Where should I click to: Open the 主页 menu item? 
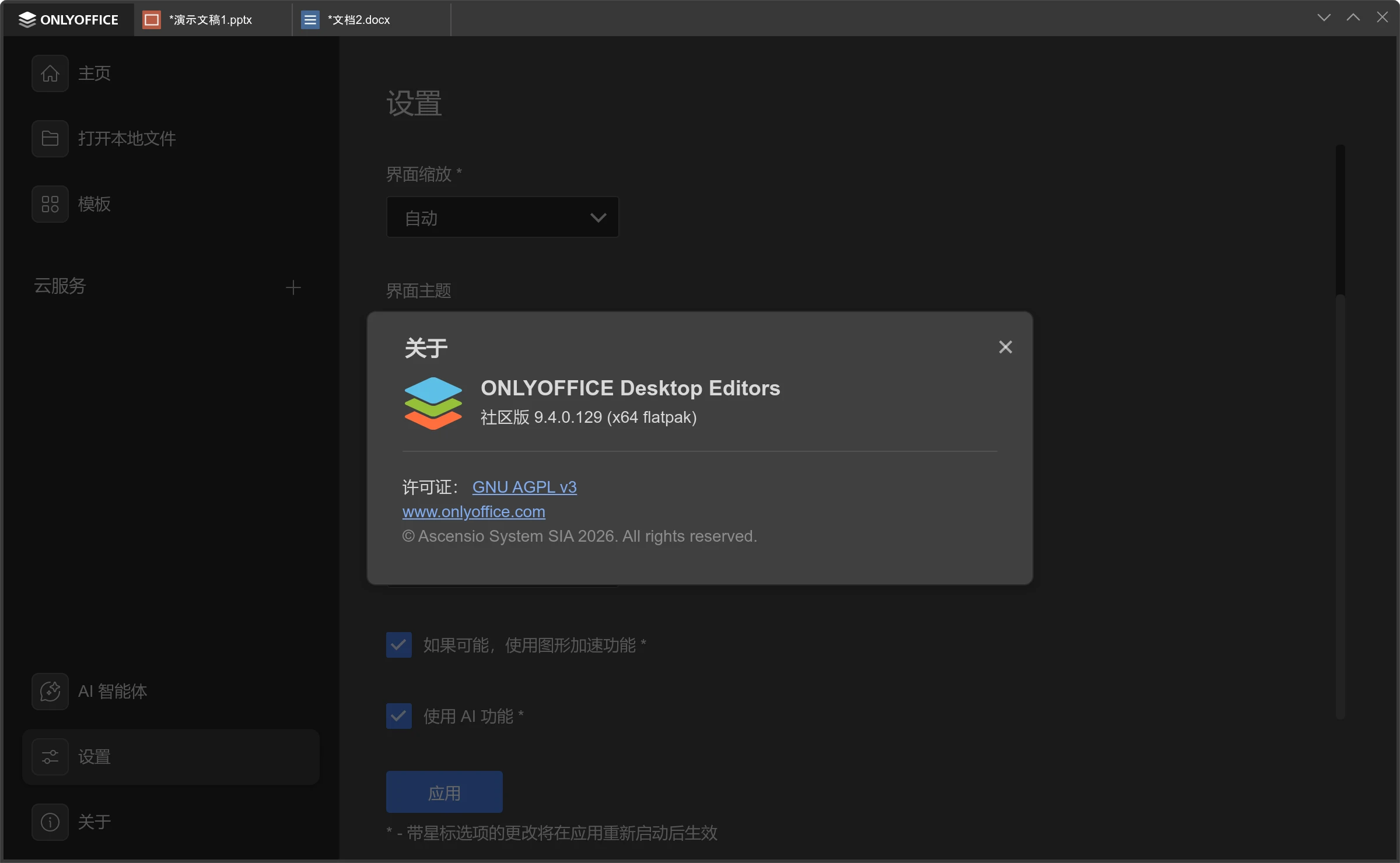170,73
